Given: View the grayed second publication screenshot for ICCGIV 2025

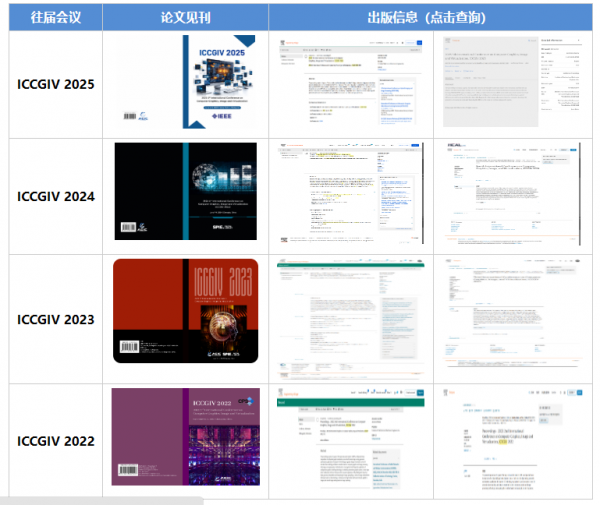Looking at the screenshot, I should [512, 82].
